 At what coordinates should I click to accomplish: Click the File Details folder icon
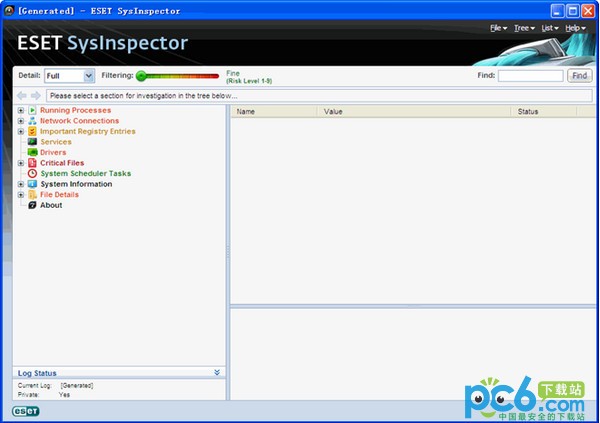(x=32, y=194)
